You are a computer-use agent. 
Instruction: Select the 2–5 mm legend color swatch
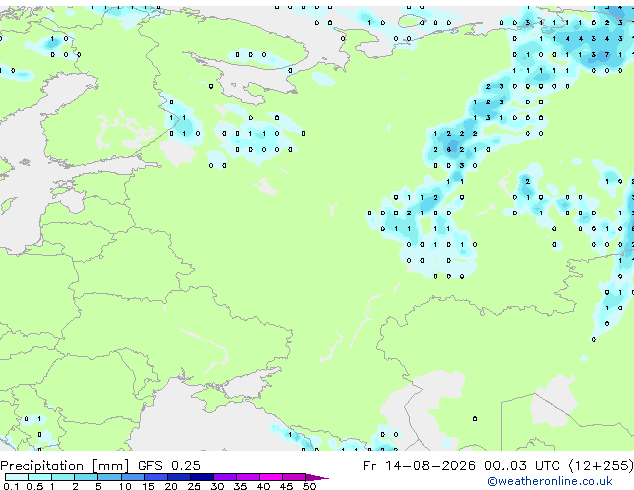coord(86,477)
